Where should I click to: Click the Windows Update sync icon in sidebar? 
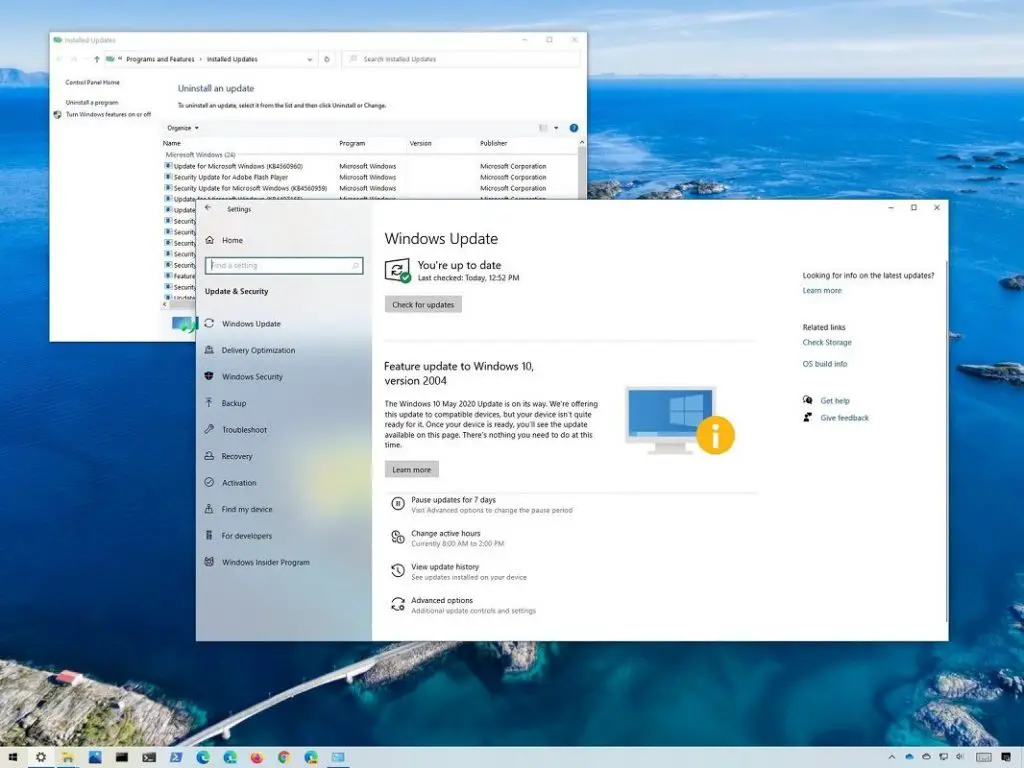coord(209,324)
